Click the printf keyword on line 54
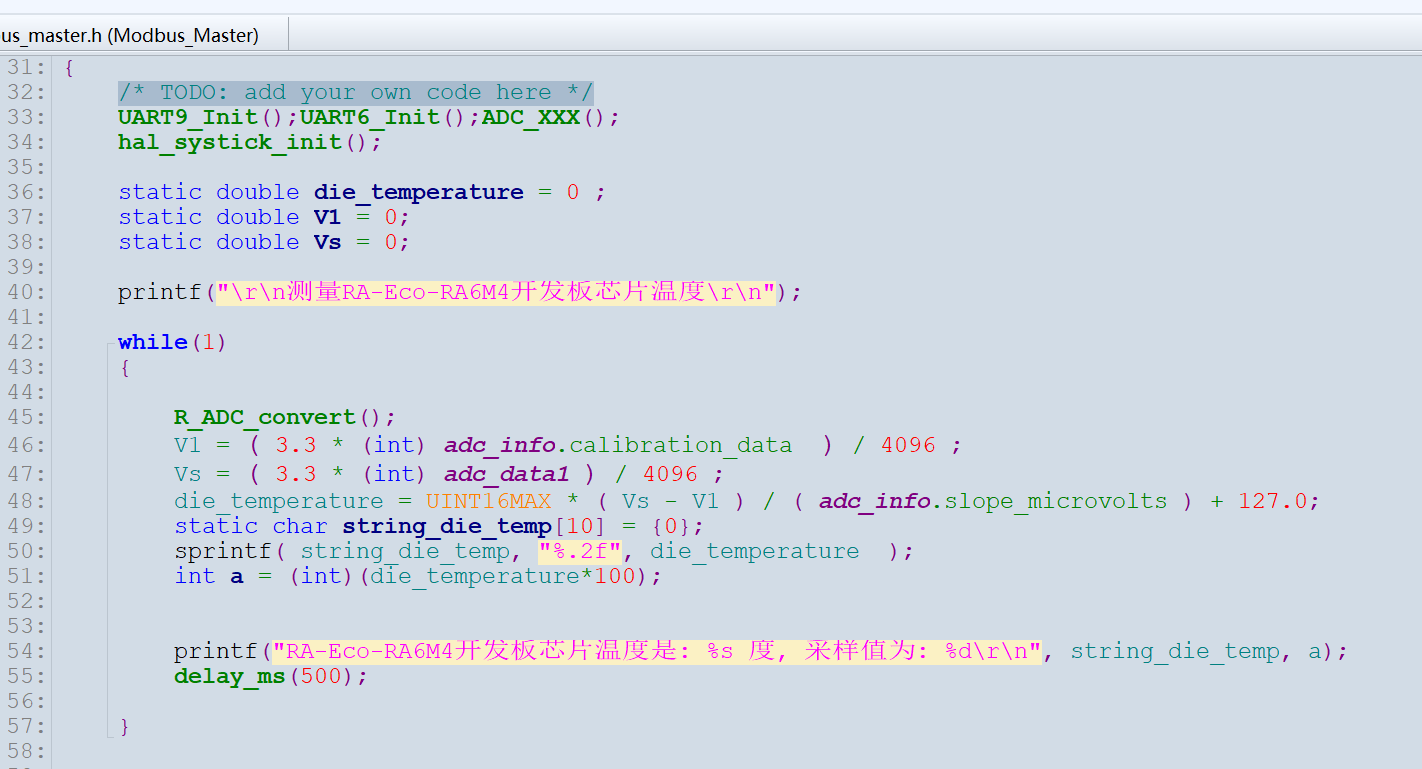 (x=216, y=651)
